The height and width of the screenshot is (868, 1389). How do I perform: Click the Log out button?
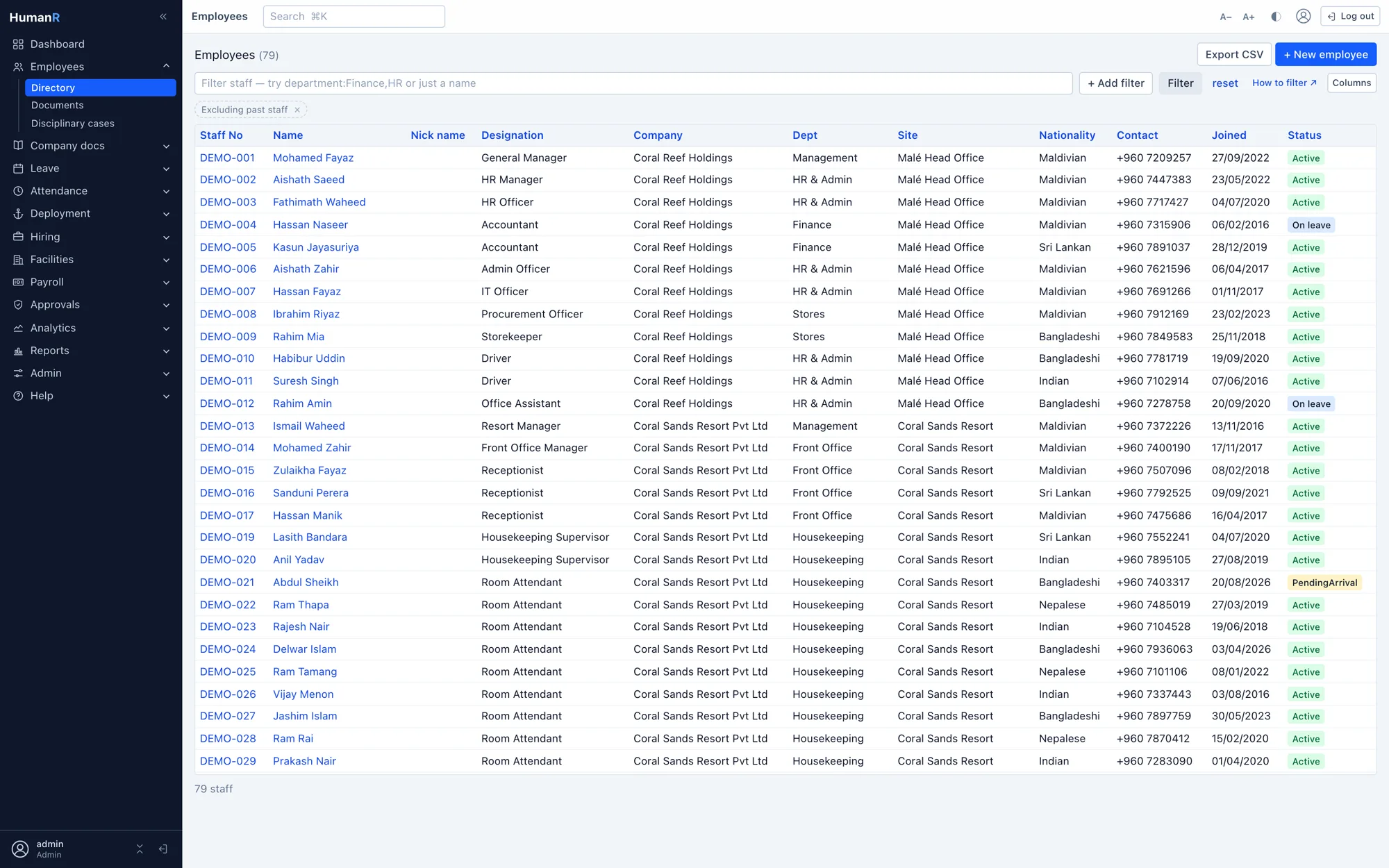1350,16
